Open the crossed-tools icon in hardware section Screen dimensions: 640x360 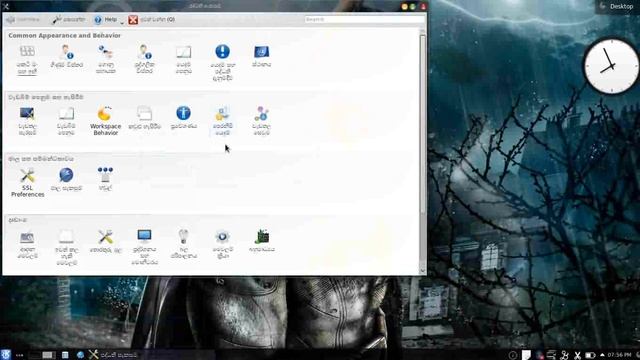[x=105, y=241]
